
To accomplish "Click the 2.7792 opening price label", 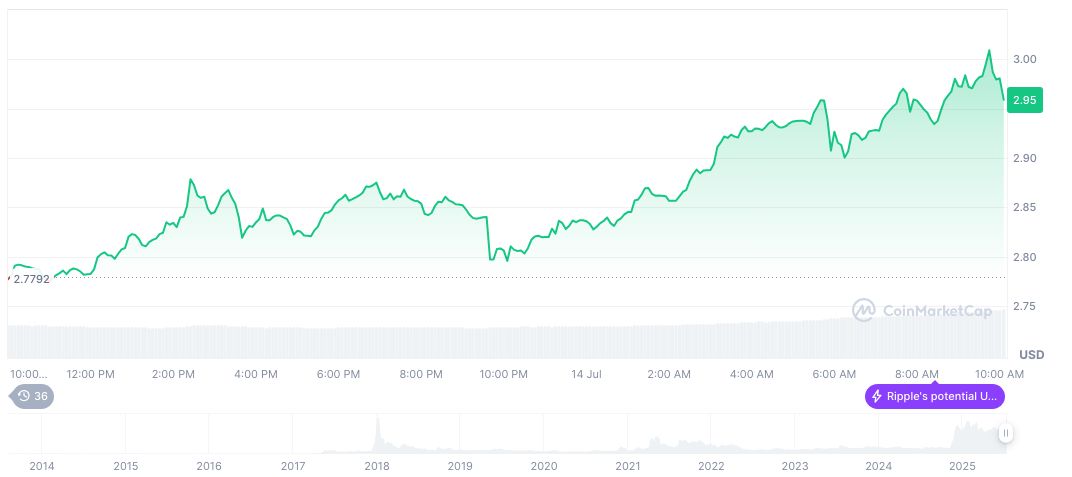I will pos(31,279).
